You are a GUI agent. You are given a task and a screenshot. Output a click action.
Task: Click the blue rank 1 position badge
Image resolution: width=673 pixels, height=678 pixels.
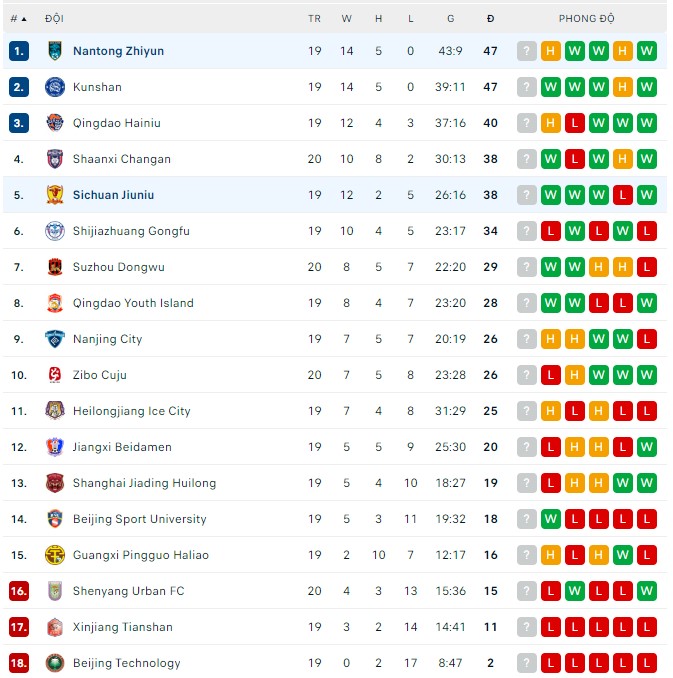(x=19, y=51)
